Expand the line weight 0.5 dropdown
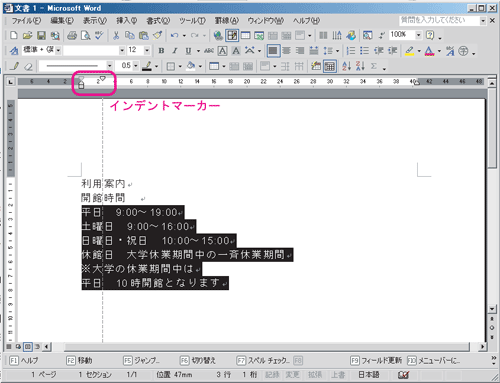 [x=136, y=66]
